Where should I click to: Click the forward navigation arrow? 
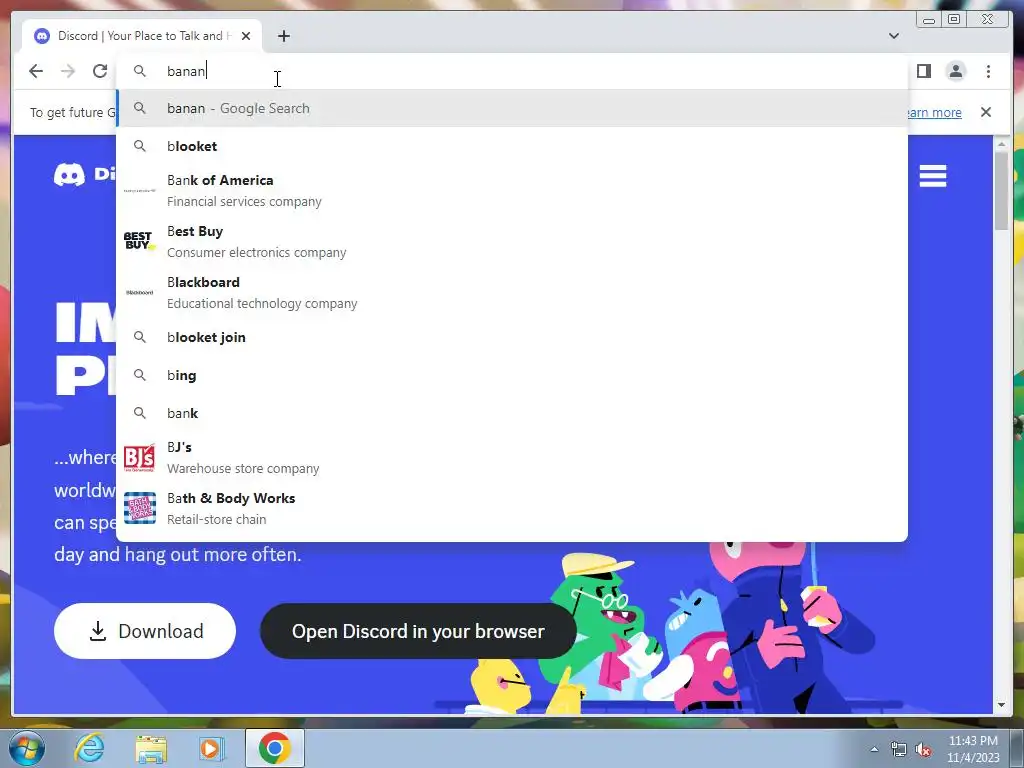[68, 71]
